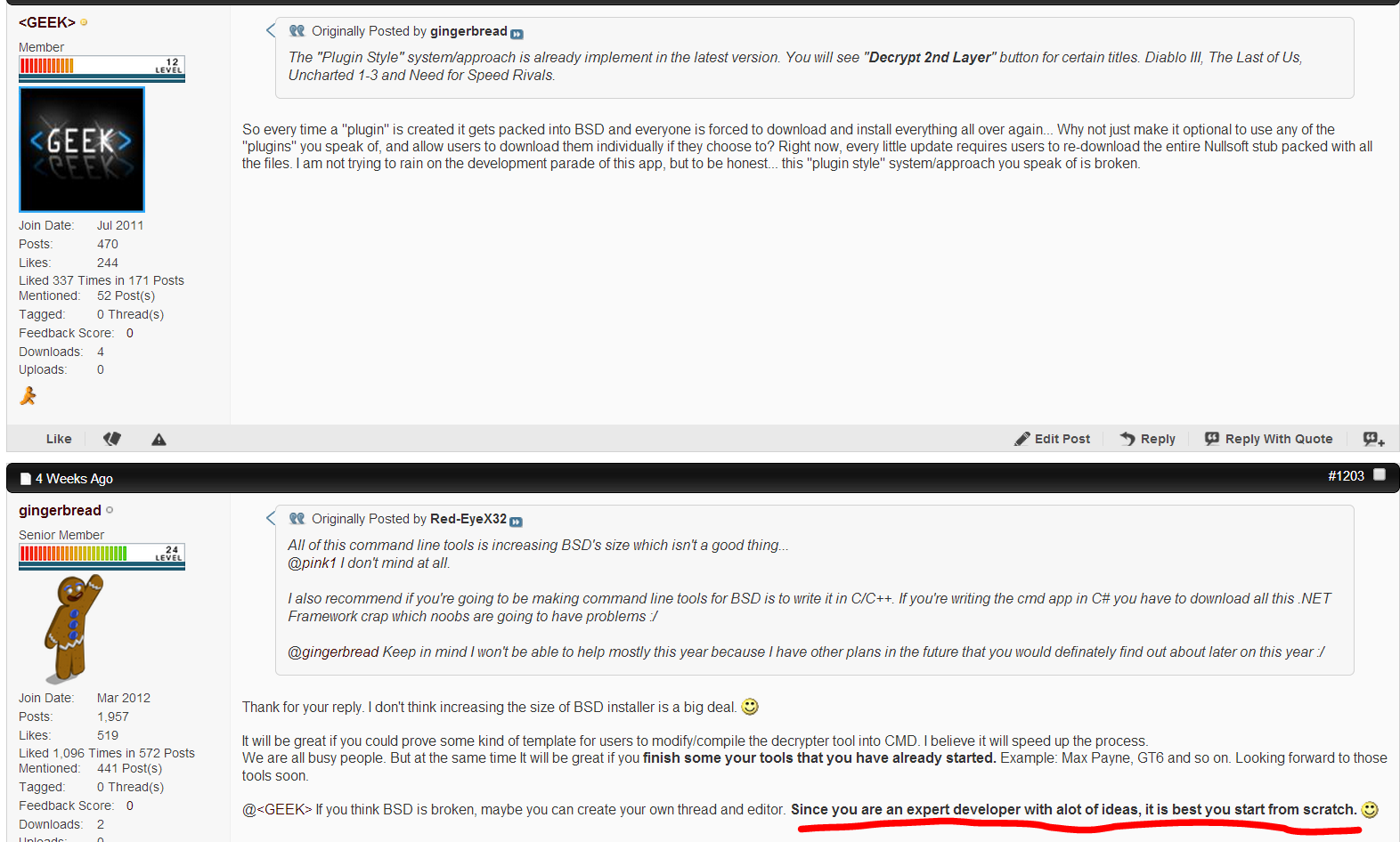
Task: Open the <GEEK> username menu
Action: (x=47, y=22)
